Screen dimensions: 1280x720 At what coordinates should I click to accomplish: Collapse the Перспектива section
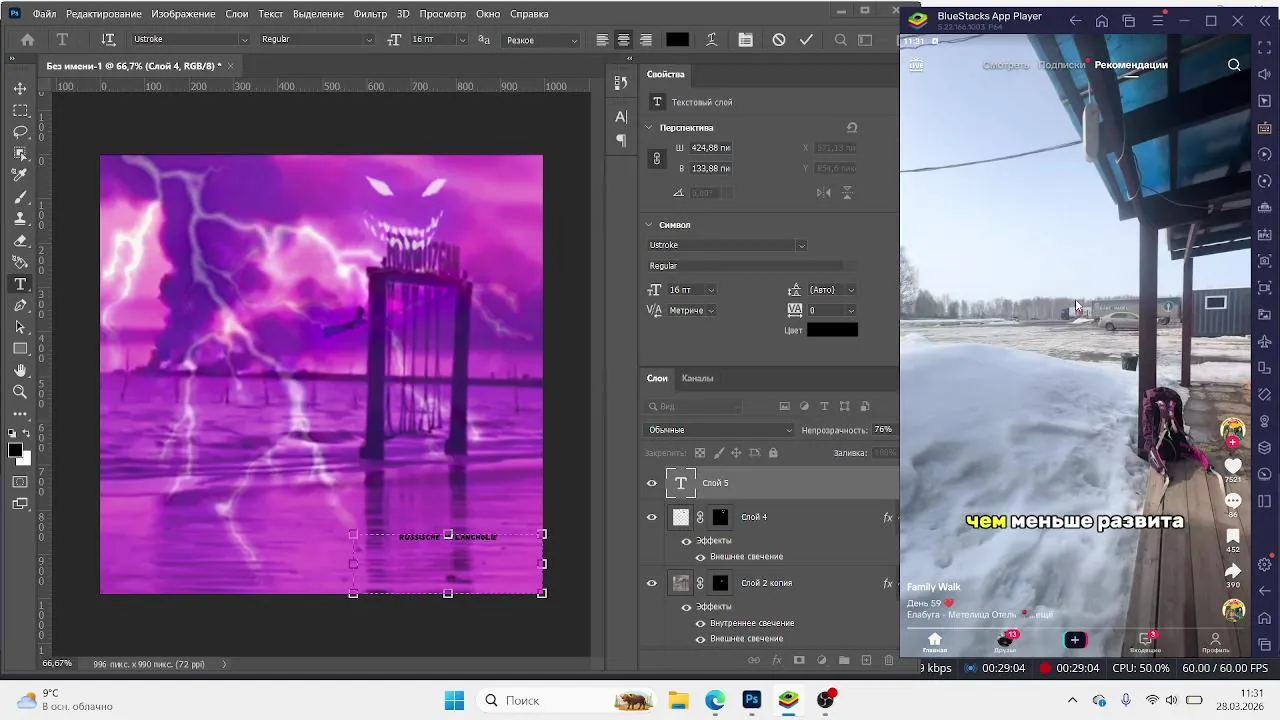pos(649,128)
